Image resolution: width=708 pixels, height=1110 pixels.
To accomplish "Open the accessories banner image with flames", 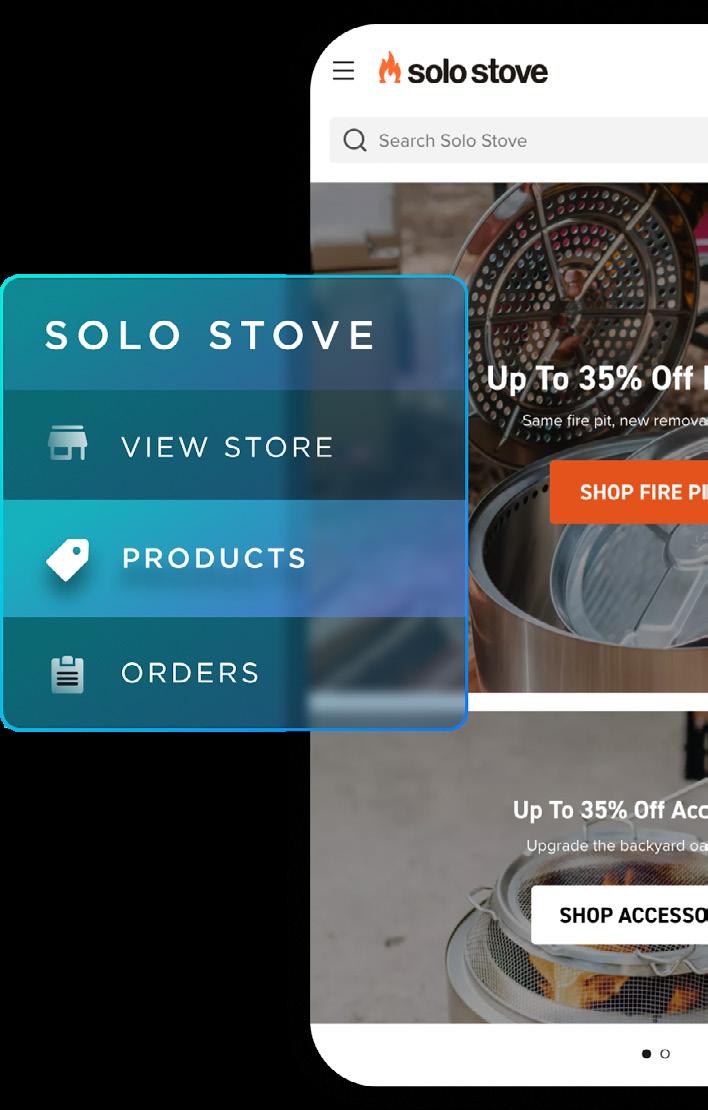I will (509, 867).
